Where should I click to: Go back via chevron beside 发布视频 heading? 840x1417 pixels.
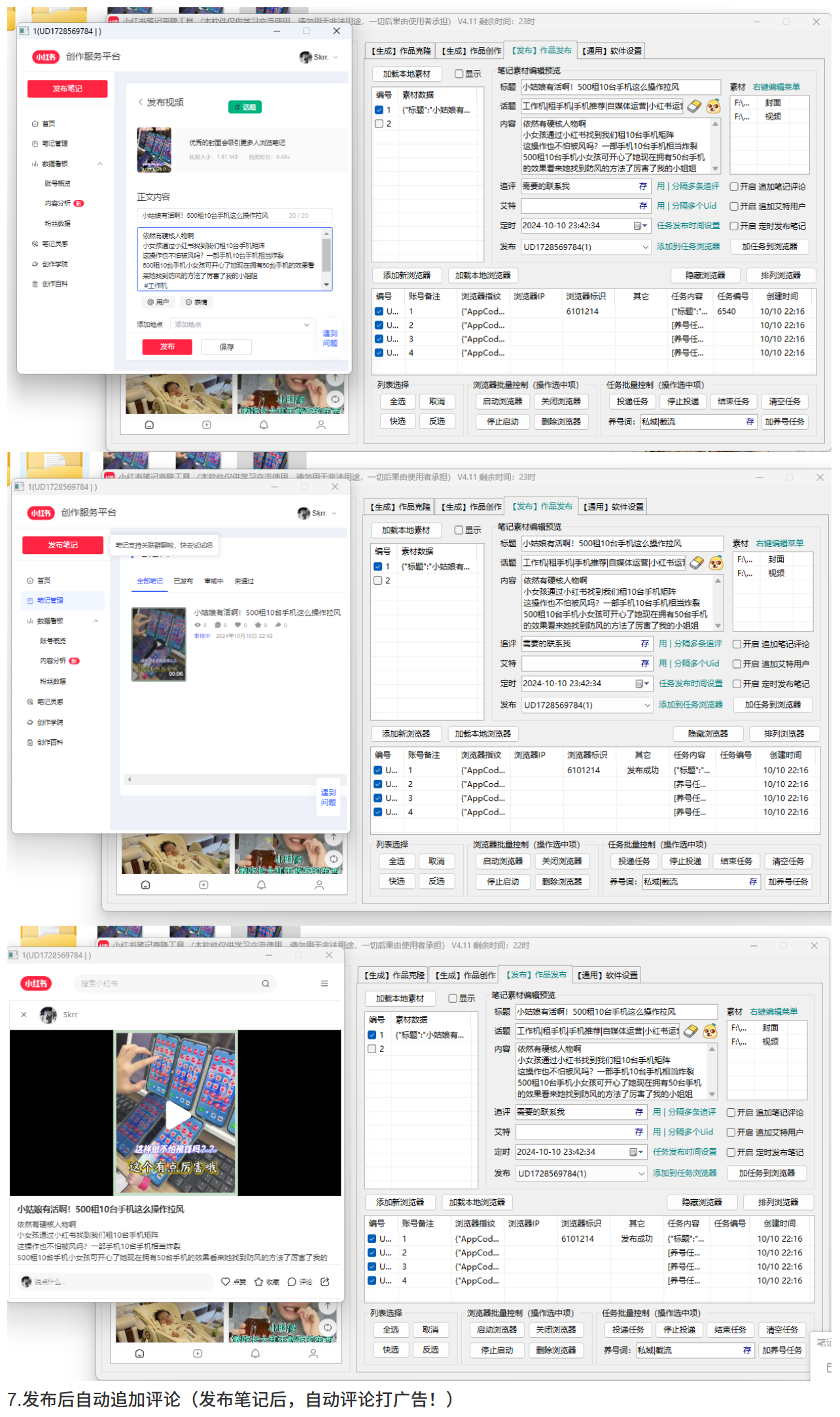coord(140,102)
